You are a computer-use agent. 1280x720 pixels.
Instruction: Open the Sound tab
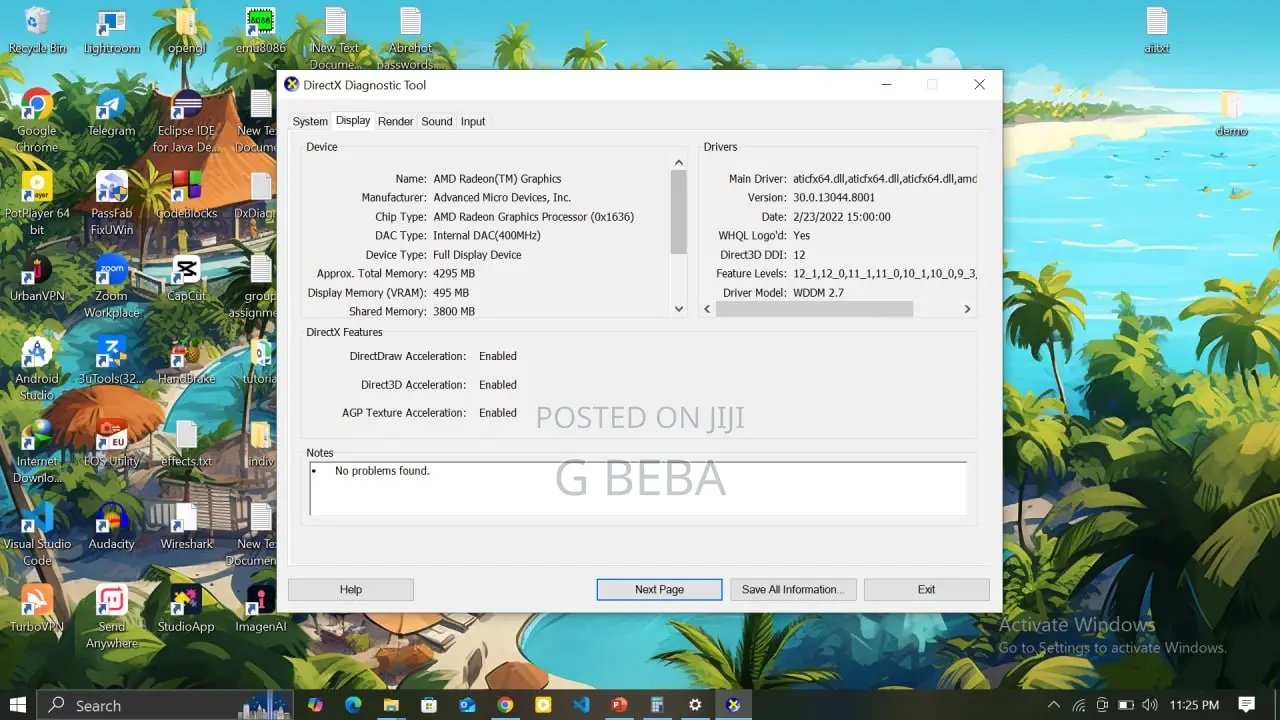coord(436,122)
